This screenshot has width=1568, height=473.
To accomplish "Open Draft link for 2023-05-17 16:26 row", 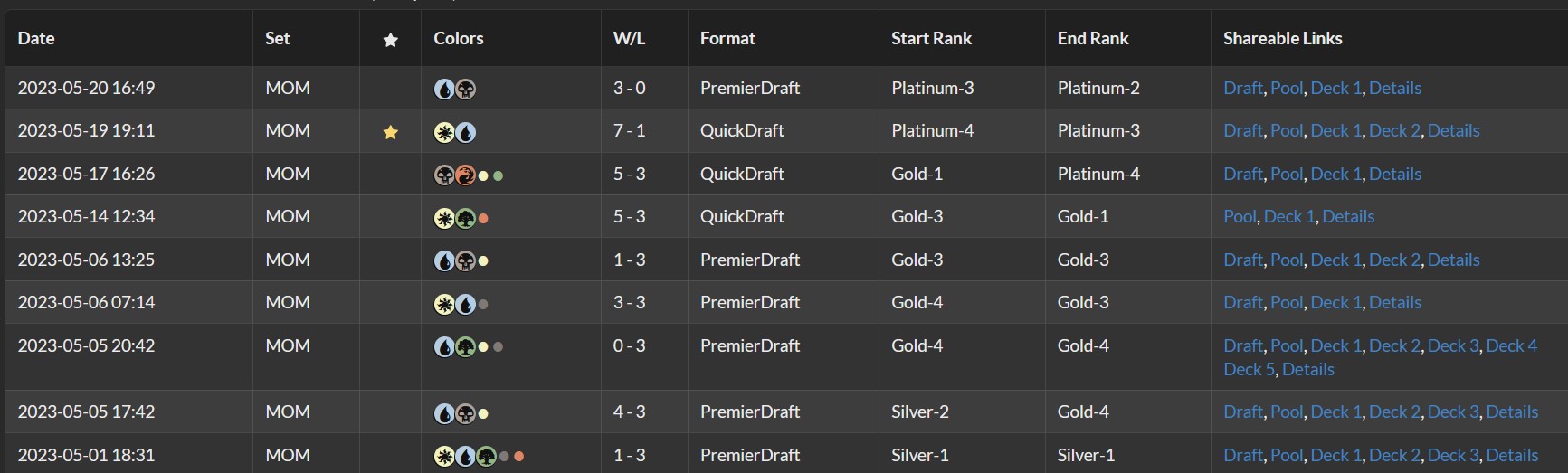I will click(1242, 174).
